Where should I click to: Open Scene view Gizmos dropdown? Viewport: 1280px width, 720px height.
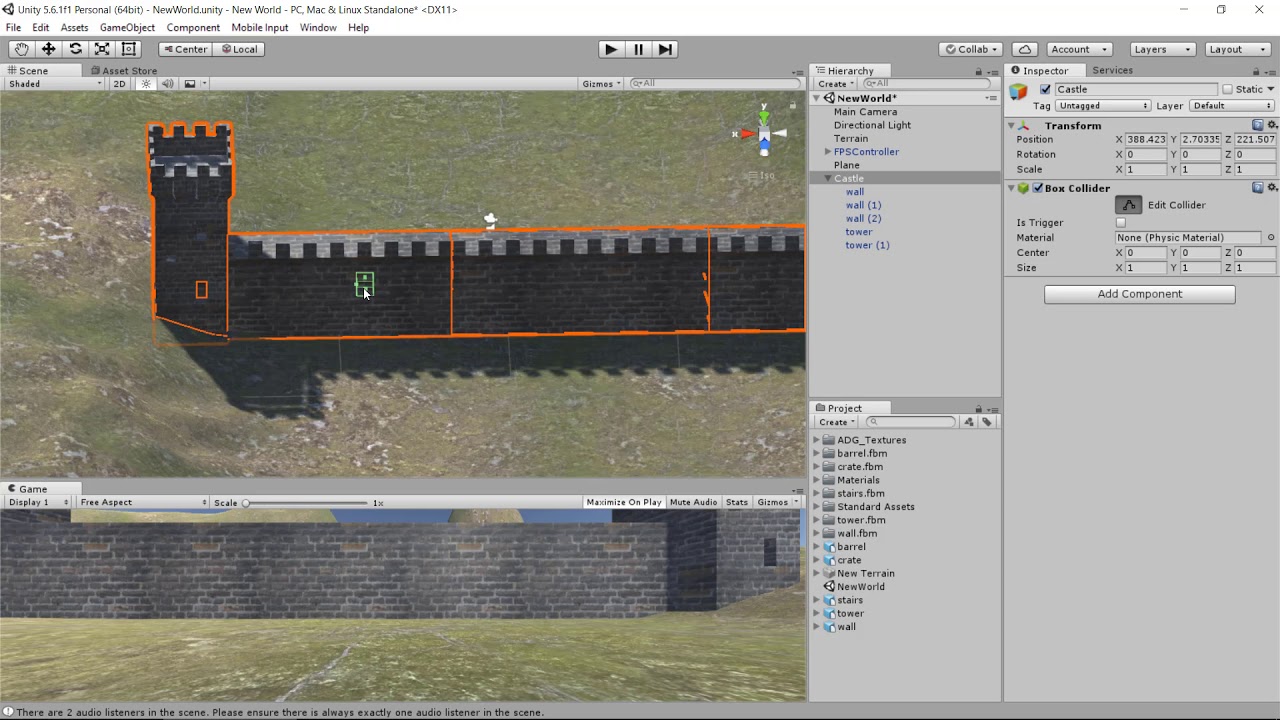pos(602,84)
